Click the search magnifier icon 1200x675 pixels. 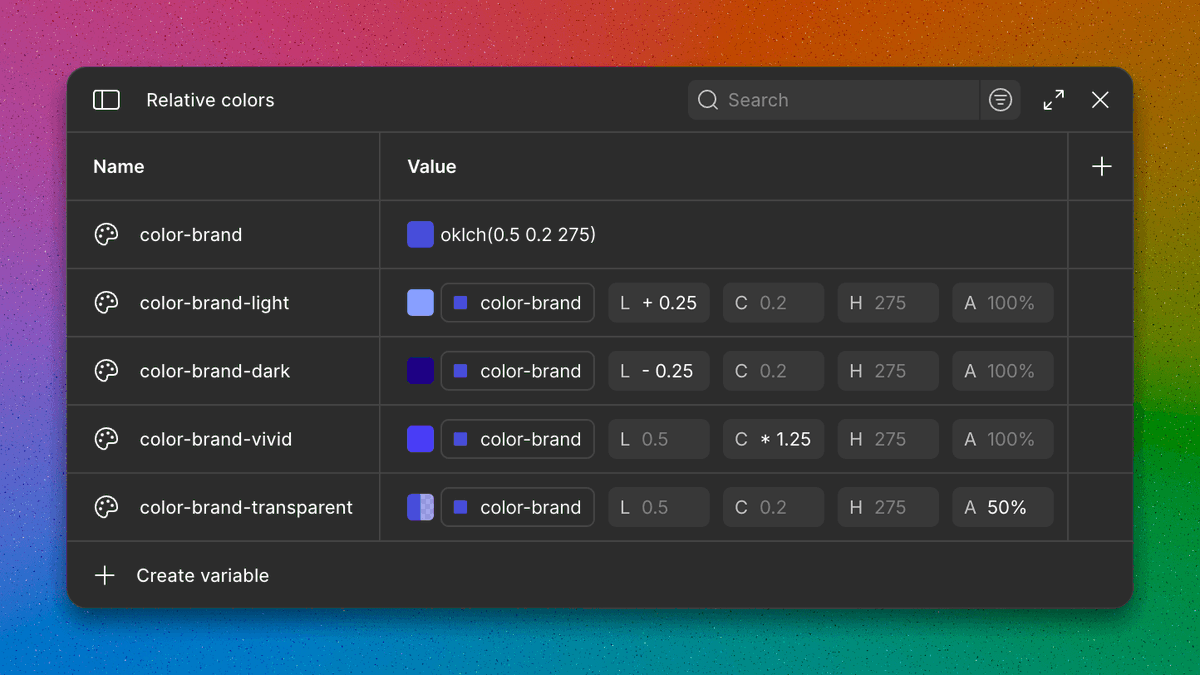click(x=708, y=100)
